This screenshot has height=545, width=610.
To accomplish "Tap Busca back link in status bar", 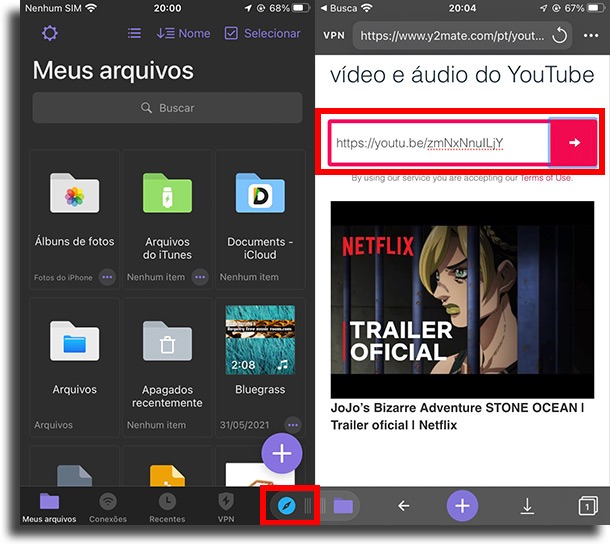I will [338, 8].
